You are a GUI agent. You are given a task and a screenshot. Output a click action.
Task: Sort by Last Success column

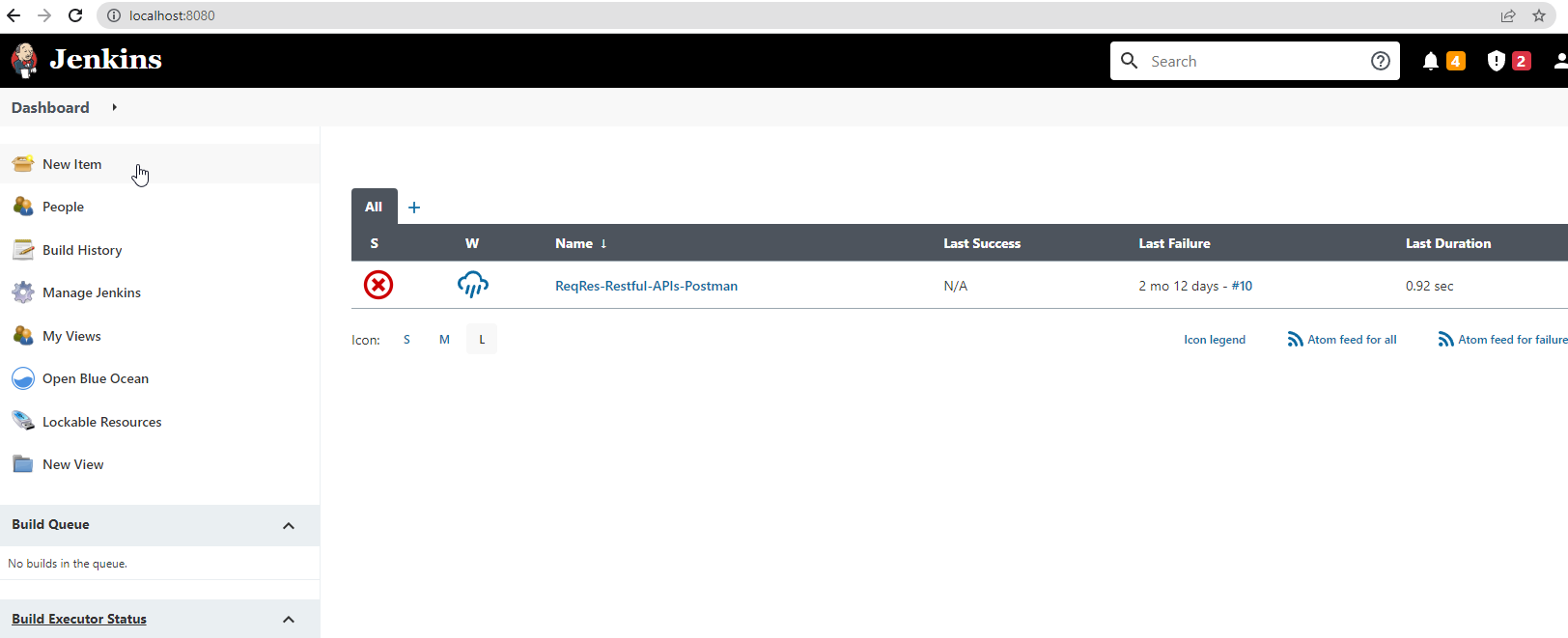982,243
